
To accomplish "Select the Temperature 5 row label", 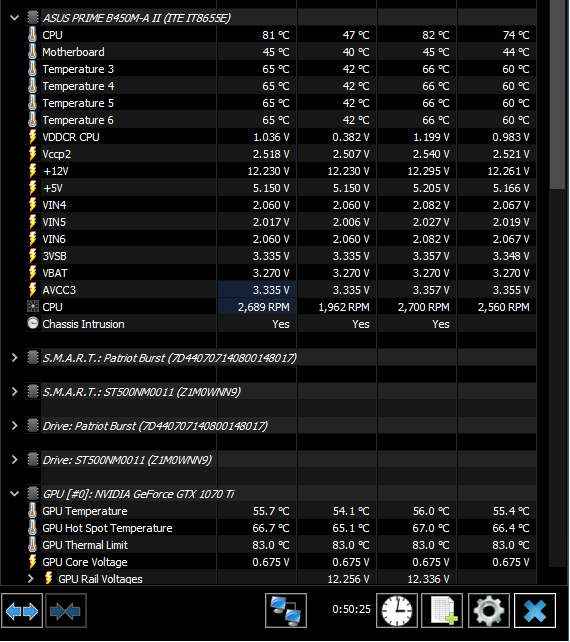I will [78, 103].
